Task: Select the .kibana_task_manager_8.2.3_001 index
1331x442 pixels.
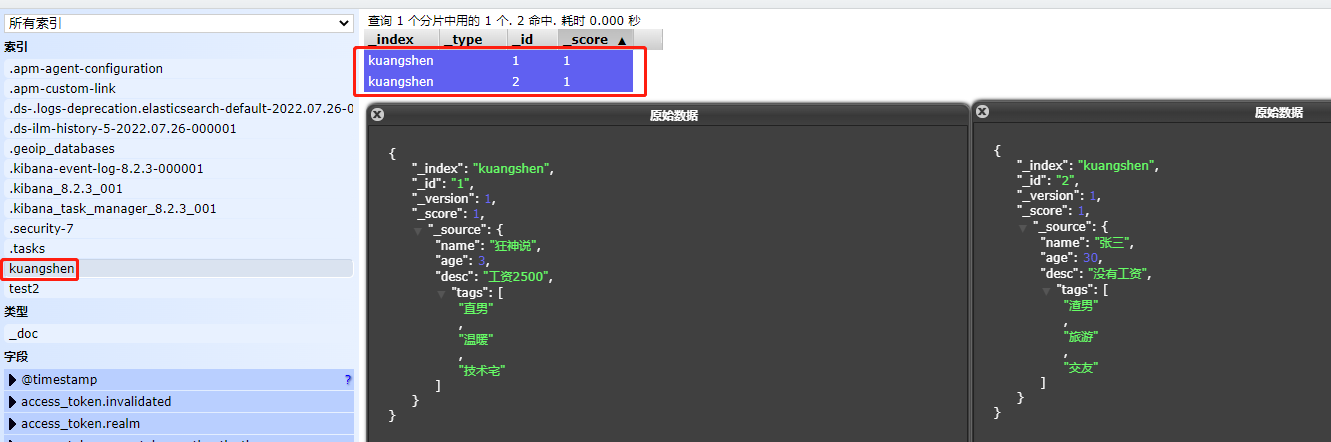Action: (178, 209)
